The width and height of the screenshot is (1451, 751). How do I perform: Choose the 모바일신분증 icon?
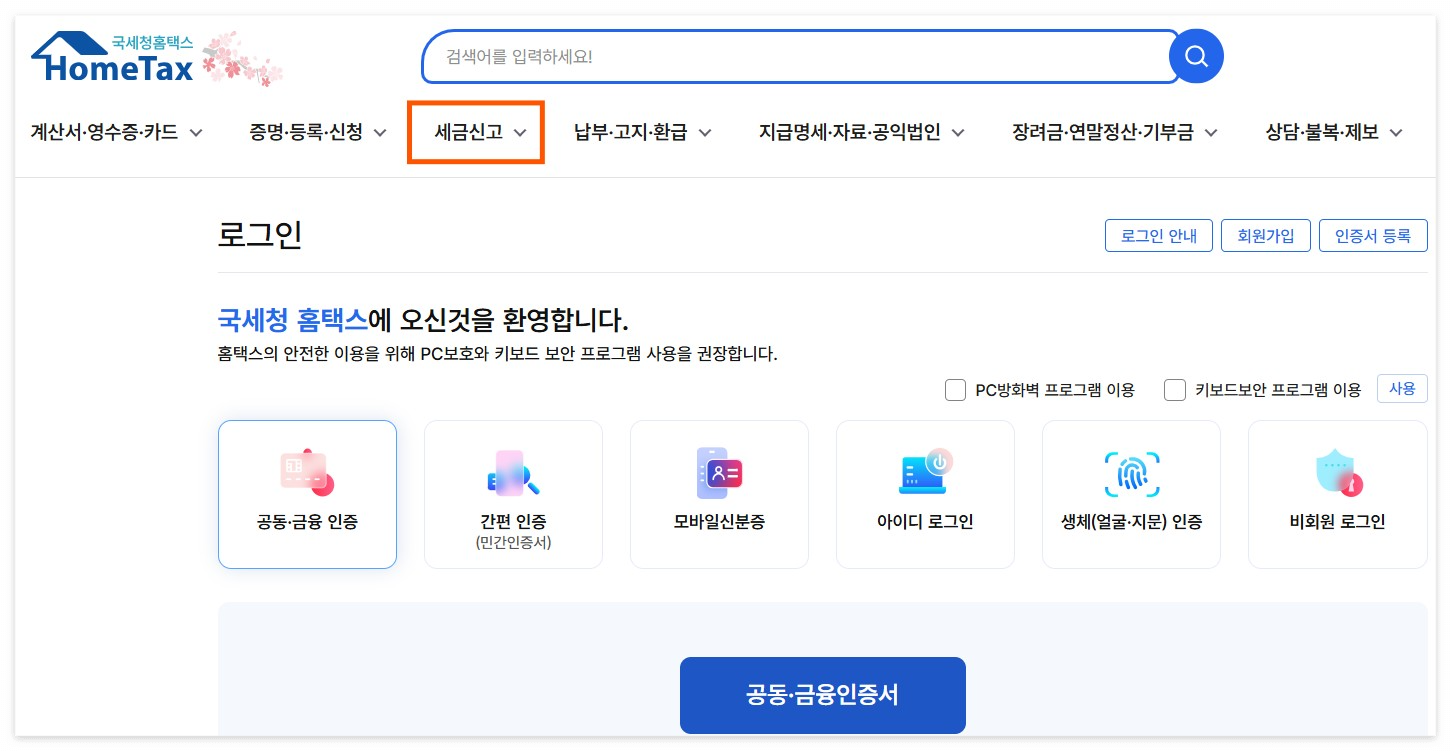point(719,473)
